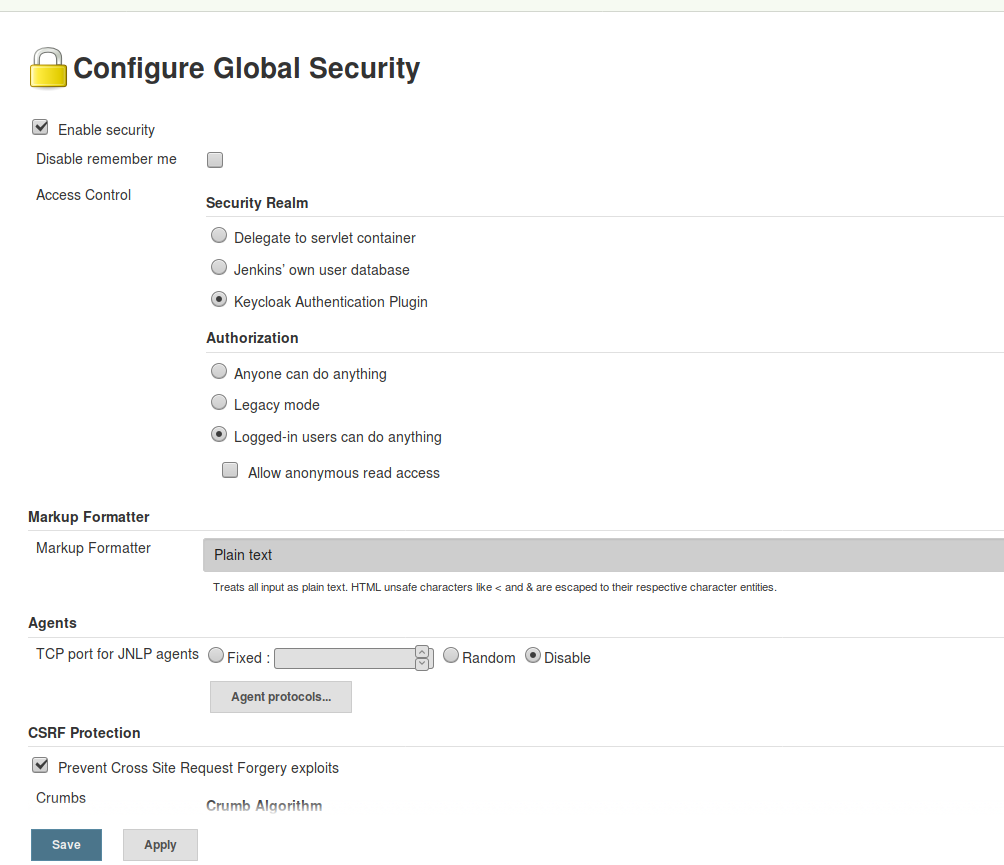Screen dimensions: 1004x865
Task: Click the TCP port for JNLP agents label
Action: click(x=117, y=654)
